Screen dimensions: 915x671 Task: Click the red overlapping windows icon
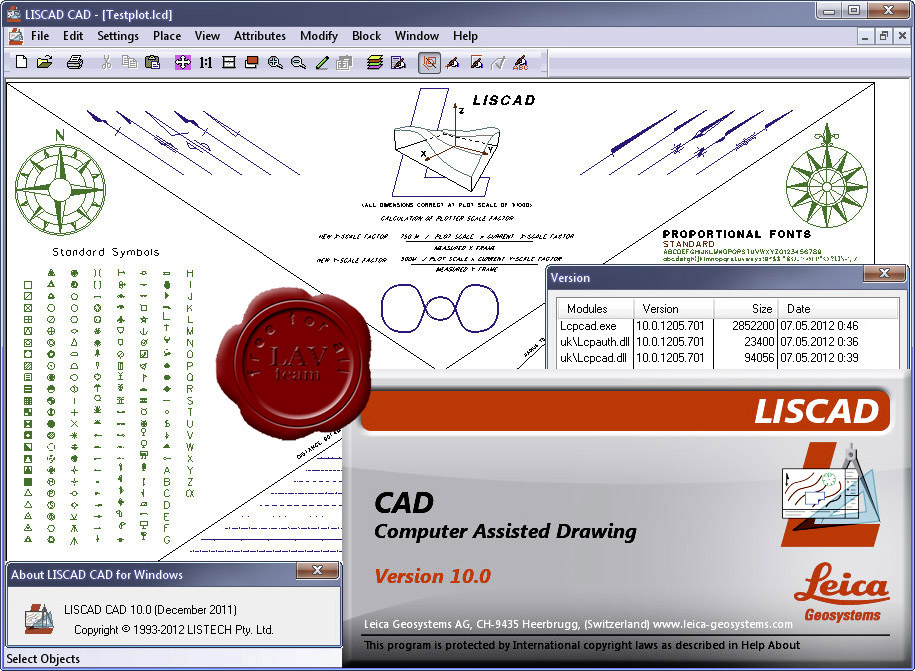point(252,62)
